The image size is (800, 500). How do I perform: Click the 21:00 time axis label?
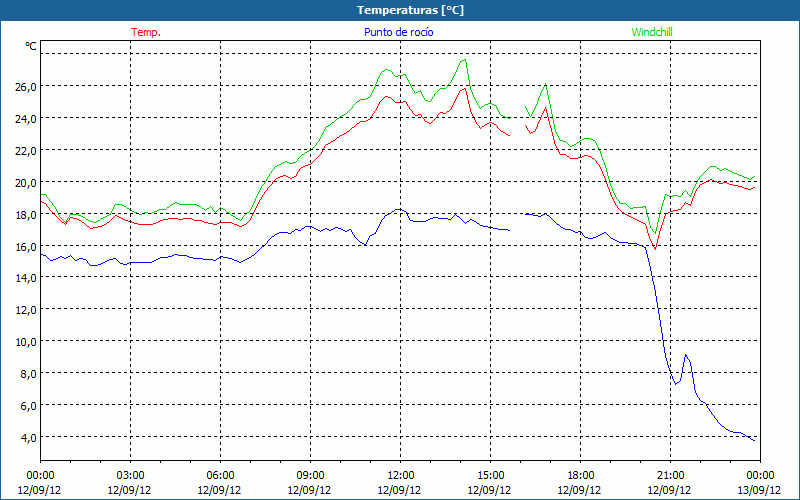670,476
